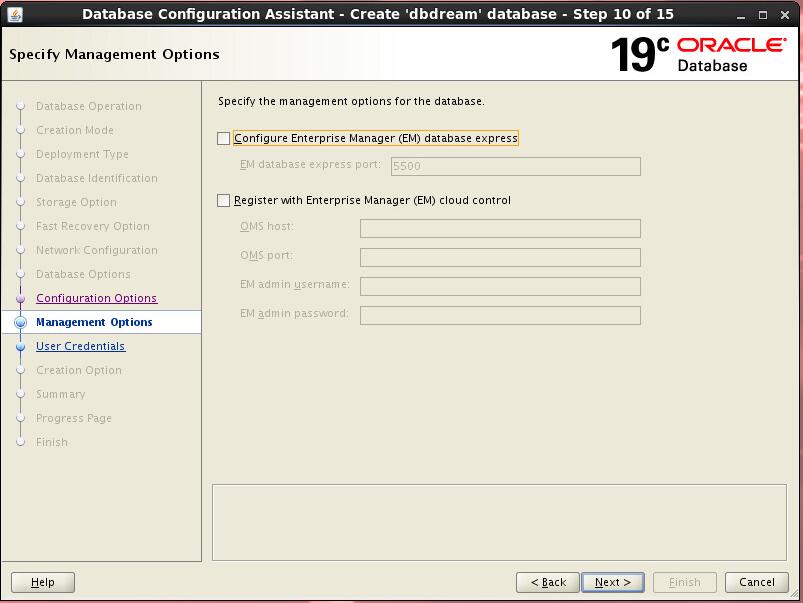Click the Oracle 19c Database logo
The height and width of the screenshot is (603, 803).
[x=698, y=54]
